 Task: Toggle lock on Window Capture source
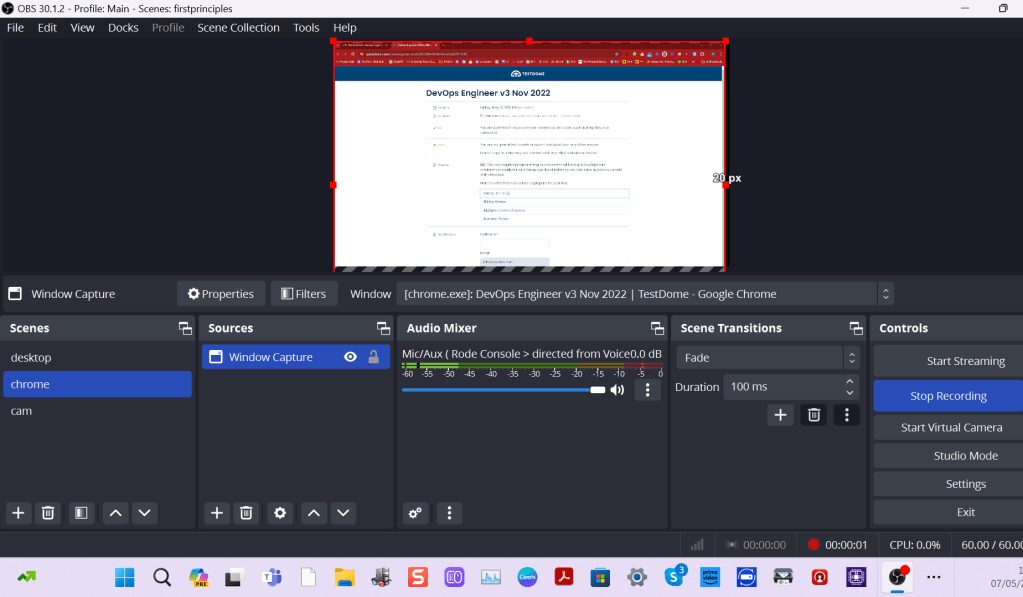pyautogui.click(x=373, y=357)
